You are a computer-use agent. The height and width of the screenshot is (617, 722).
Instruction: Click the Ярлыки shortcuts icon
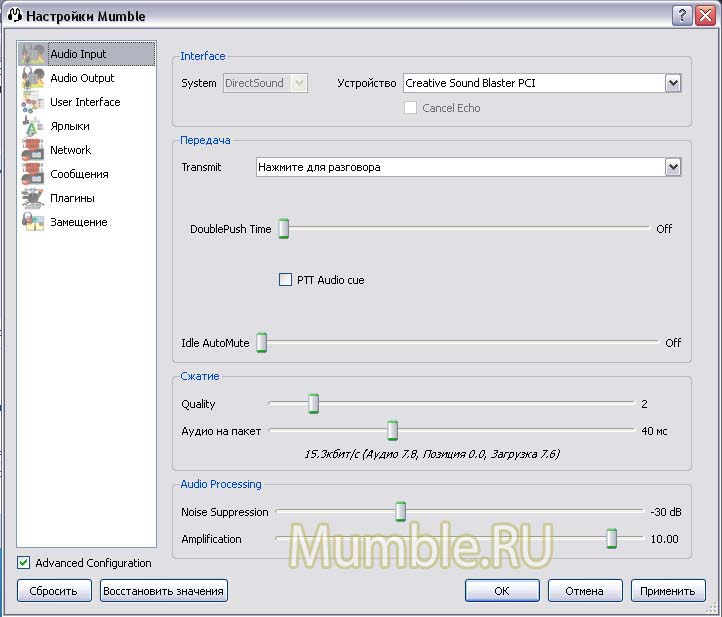pos(33,126)
